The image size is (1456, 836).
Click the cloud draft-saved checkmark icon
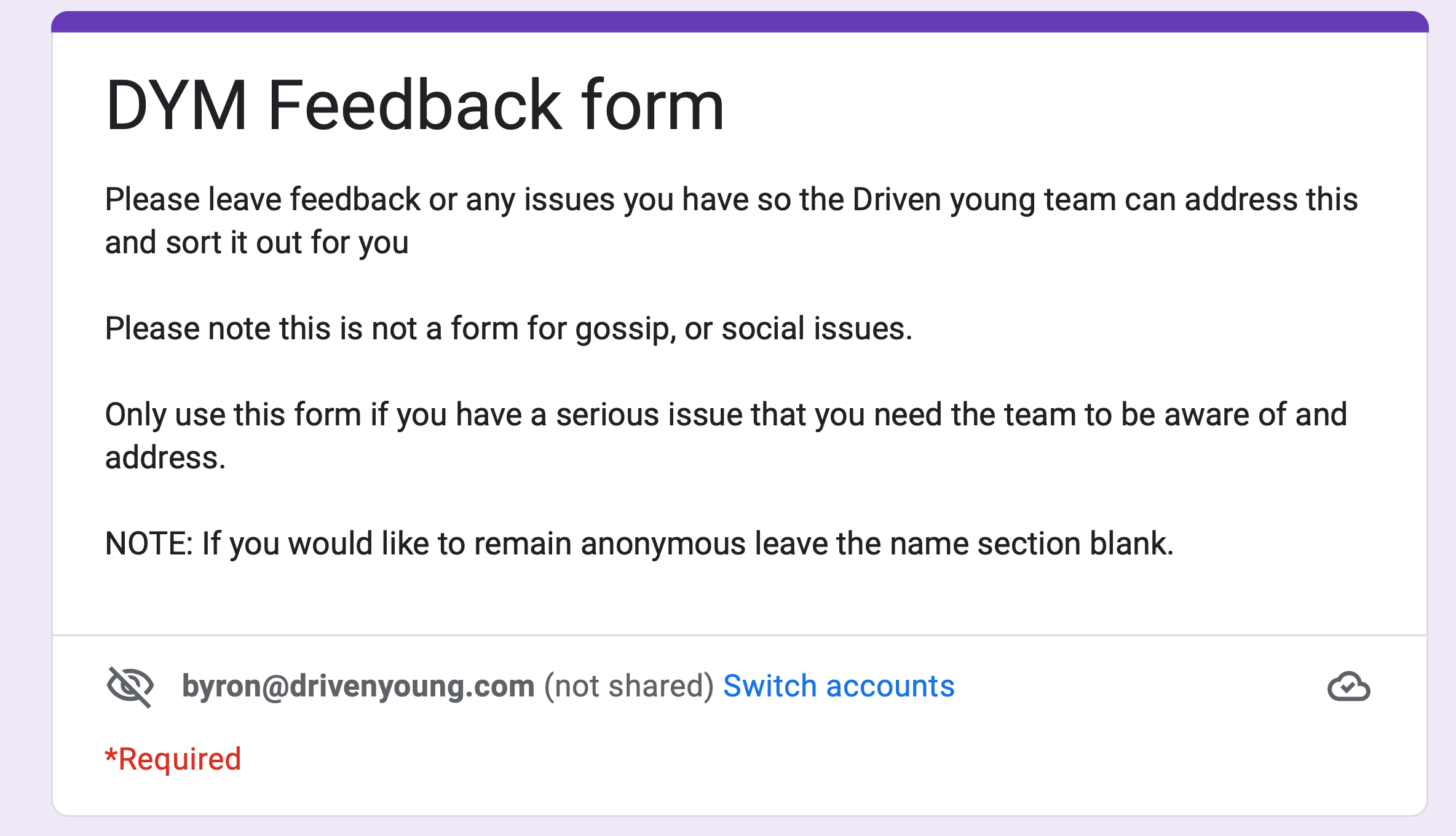(1348, 686)
